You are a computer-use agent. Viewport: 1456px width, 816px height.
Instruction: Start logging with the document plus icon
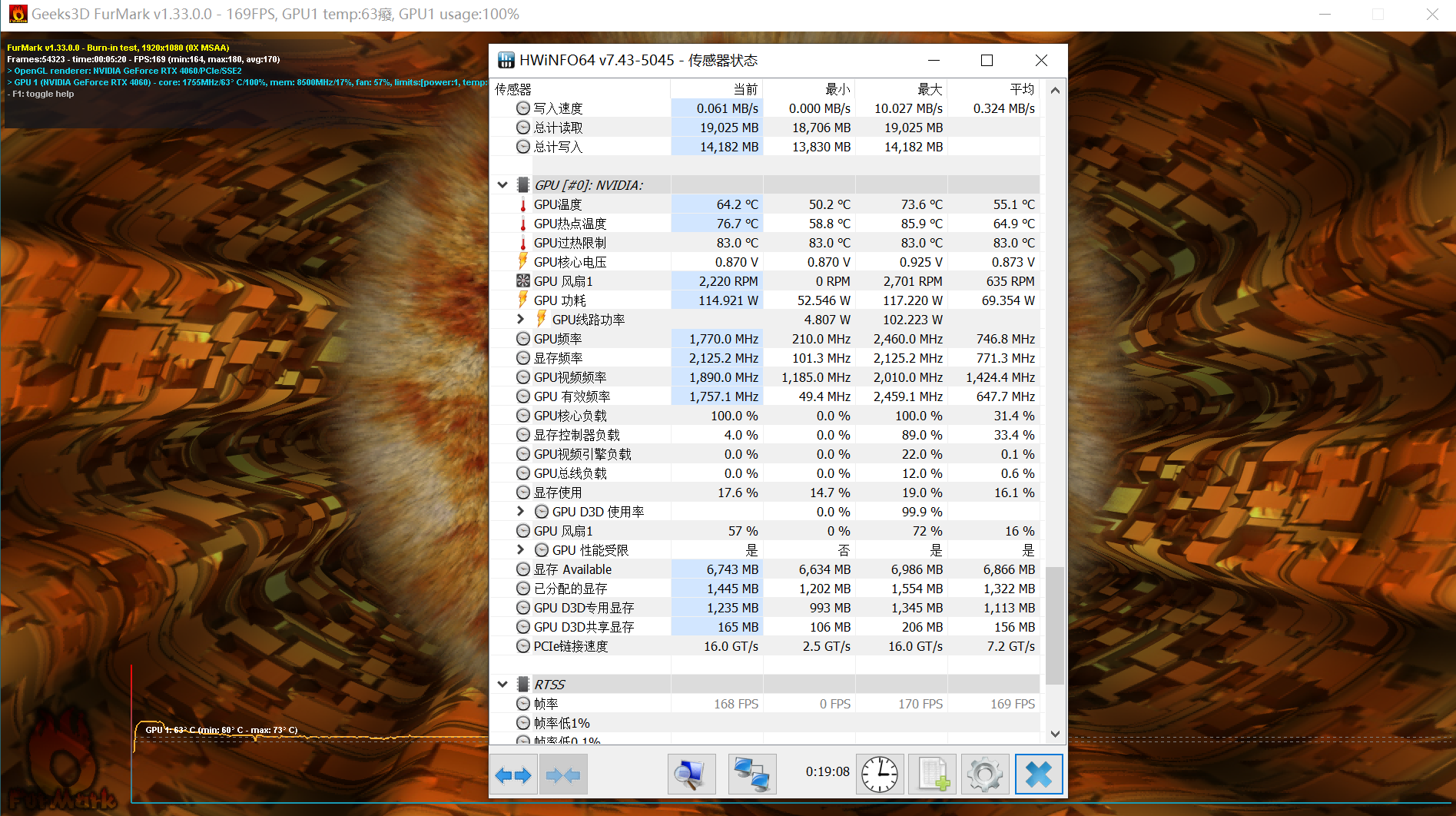coord(933,775)
